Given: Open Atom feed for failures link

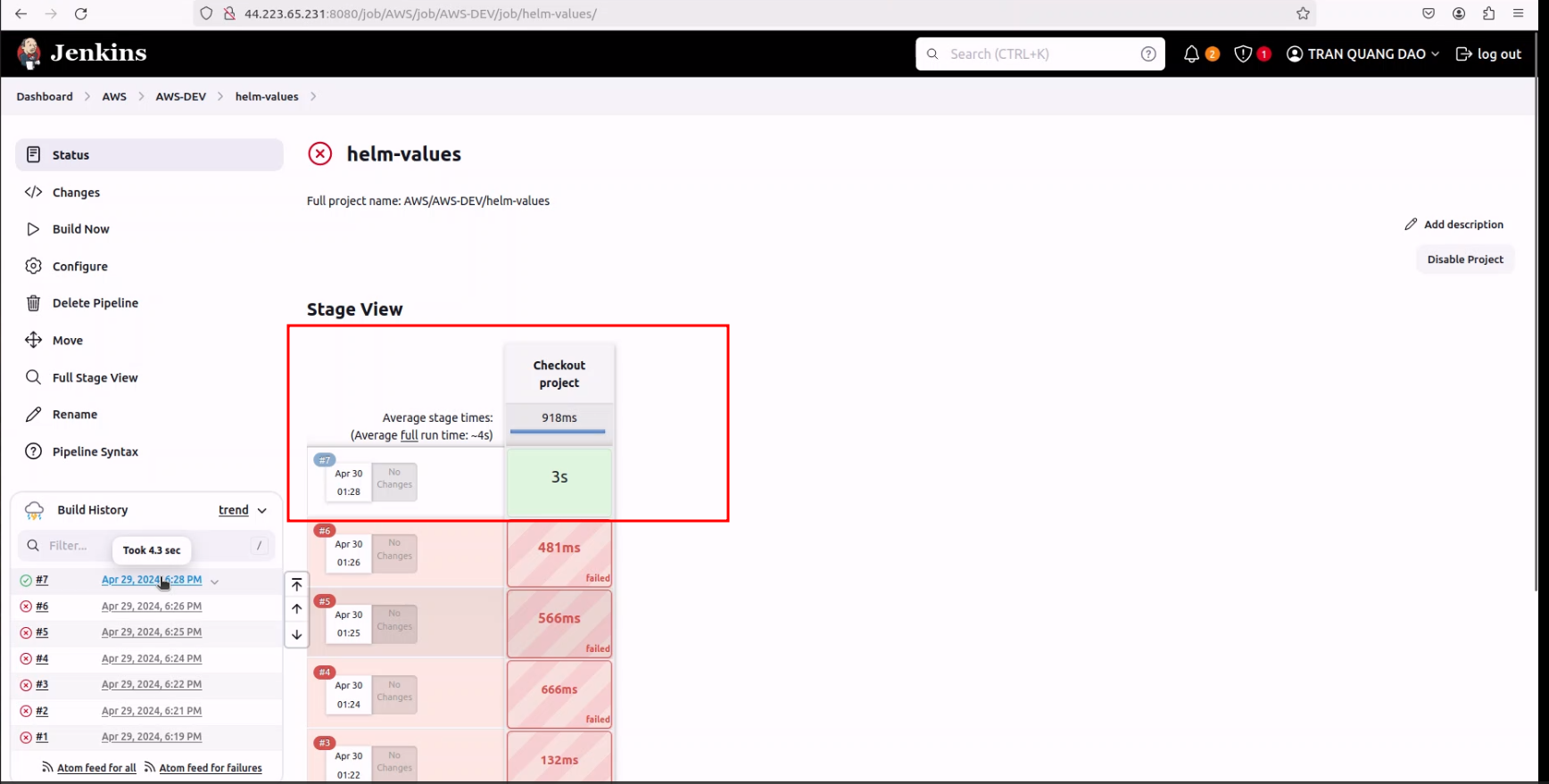Looking at the screenshot, I should click(x=211, y=768).
